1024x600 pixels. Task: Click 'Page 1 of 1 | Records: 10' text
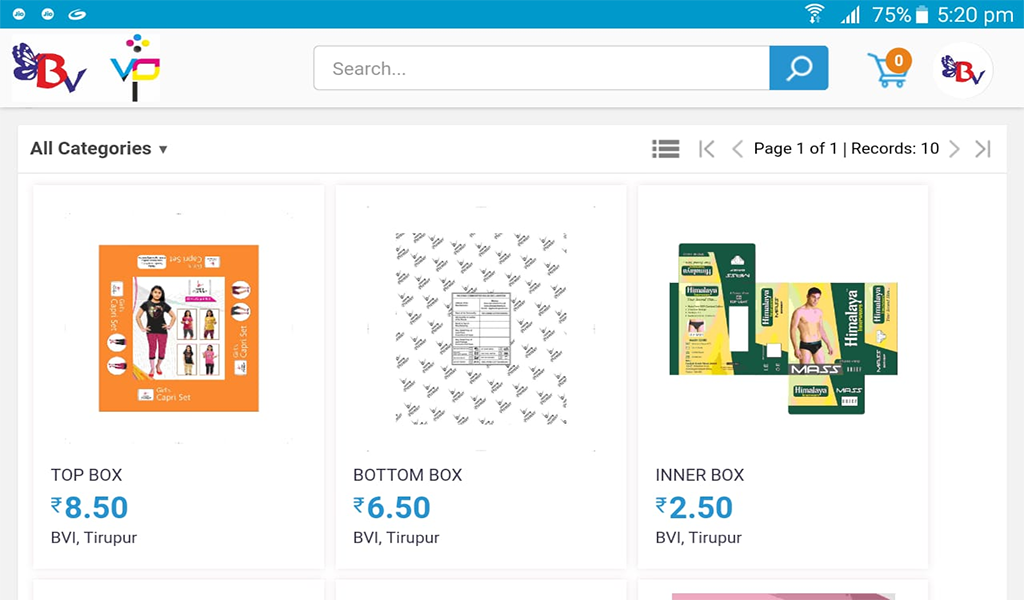[846, 149]
